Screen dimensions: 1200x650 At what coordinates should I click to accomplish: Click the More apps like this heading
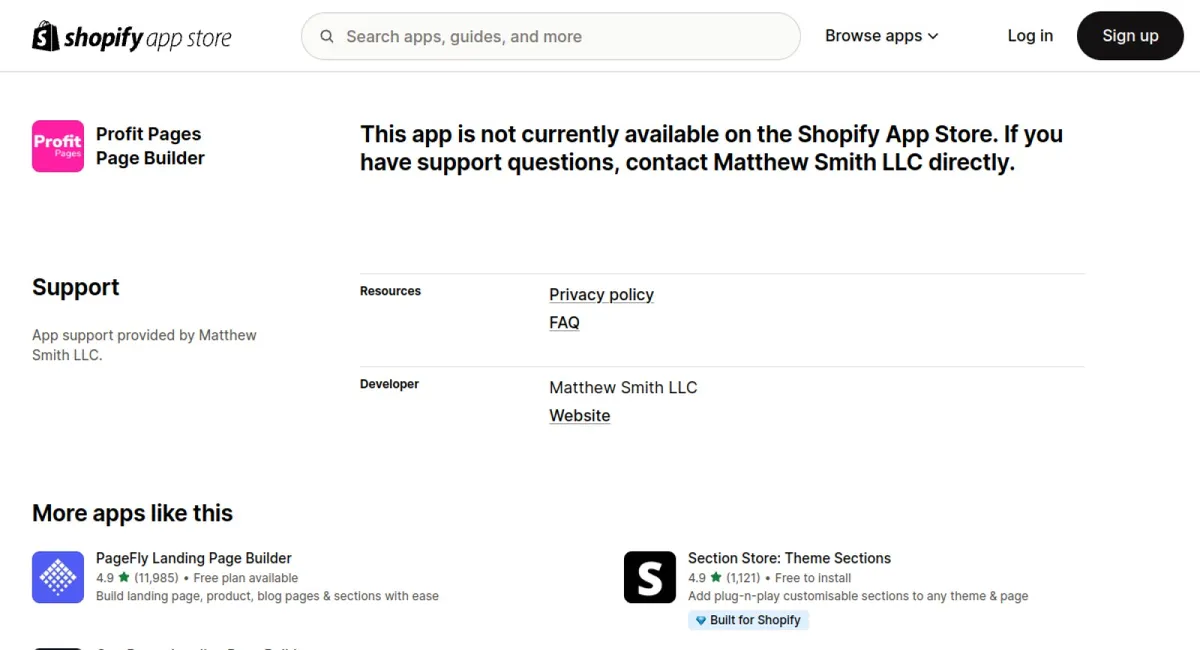point(132,513)
